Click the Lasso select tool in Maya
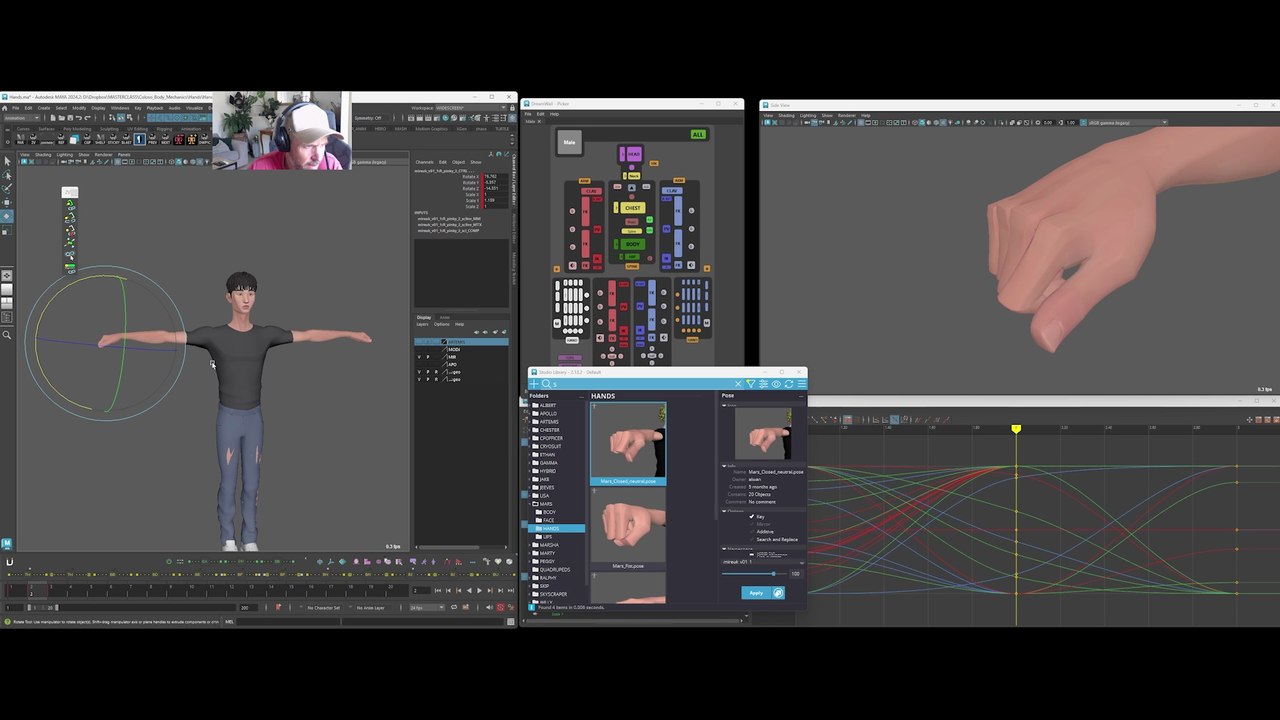This screenshot has width=1280, height=720. [x=7, y=175]
